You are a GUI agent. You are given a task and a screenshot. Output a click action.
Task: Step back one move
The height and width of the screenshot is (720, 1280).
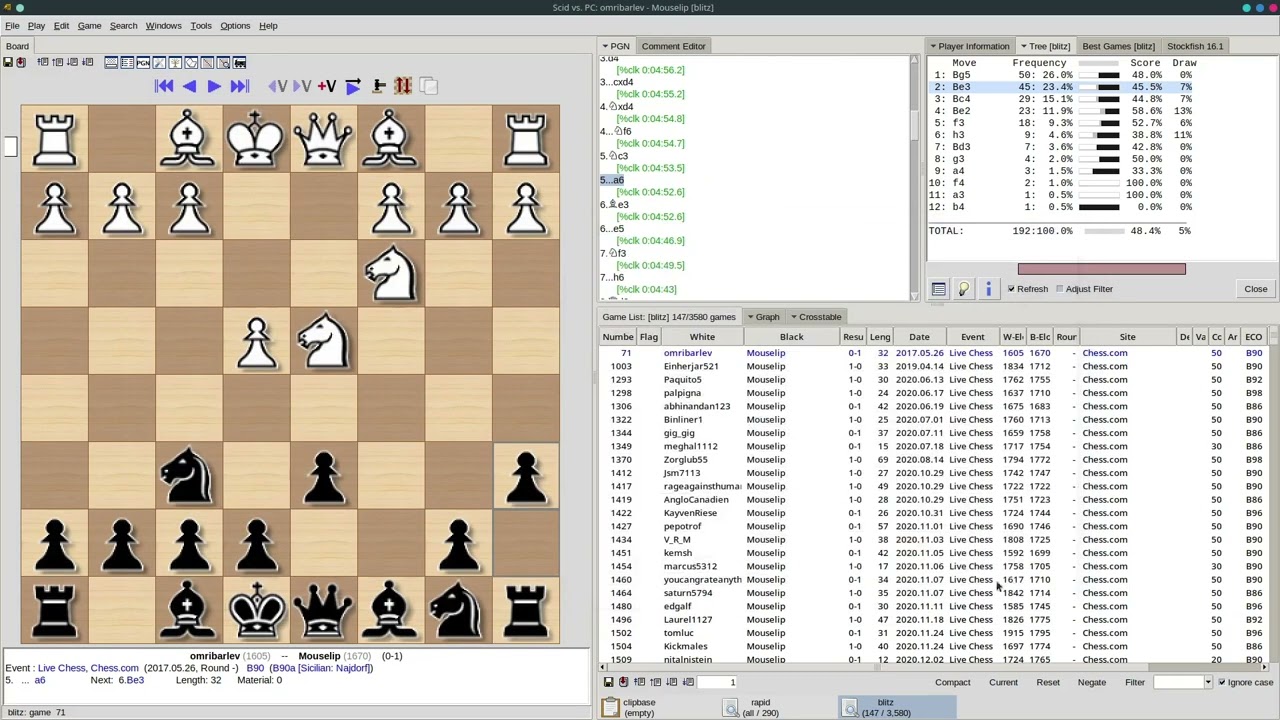pyautogui.click(x=189, y=87)
